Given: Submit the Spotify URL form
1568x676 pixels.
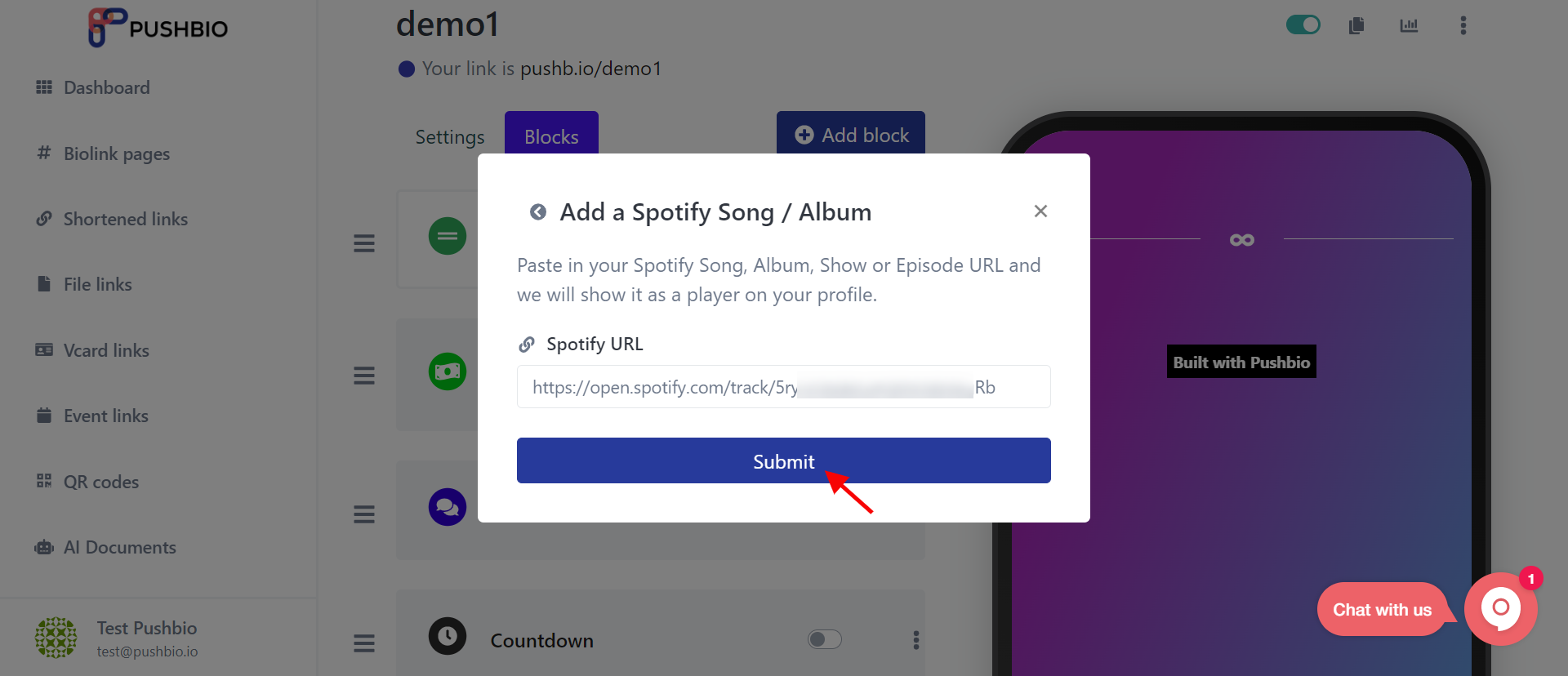Looking at the screenshot, I should click(x=784, y=460).
